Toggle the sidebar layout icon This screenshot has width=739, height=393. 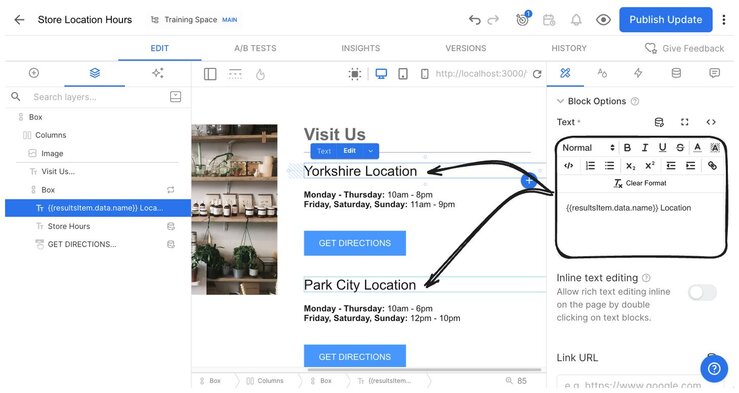210,74
